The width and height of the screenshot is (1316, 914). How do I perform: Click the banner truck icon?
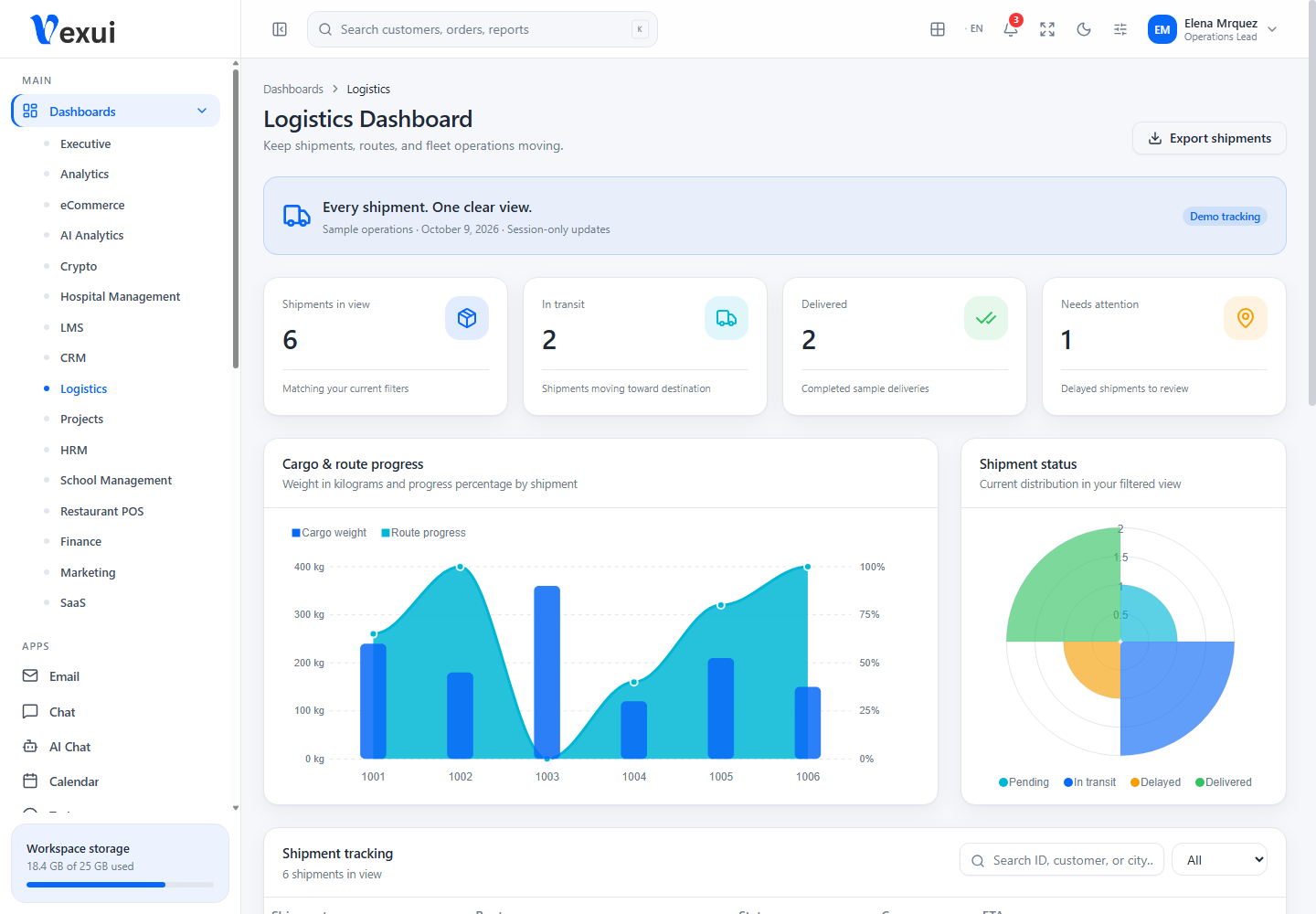point(297,216)
